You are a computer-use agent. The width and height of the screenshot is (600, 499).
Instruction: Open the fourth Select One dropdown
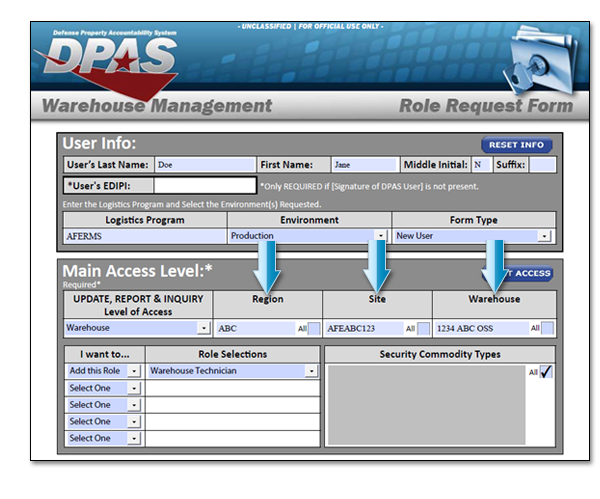(104, 438)
